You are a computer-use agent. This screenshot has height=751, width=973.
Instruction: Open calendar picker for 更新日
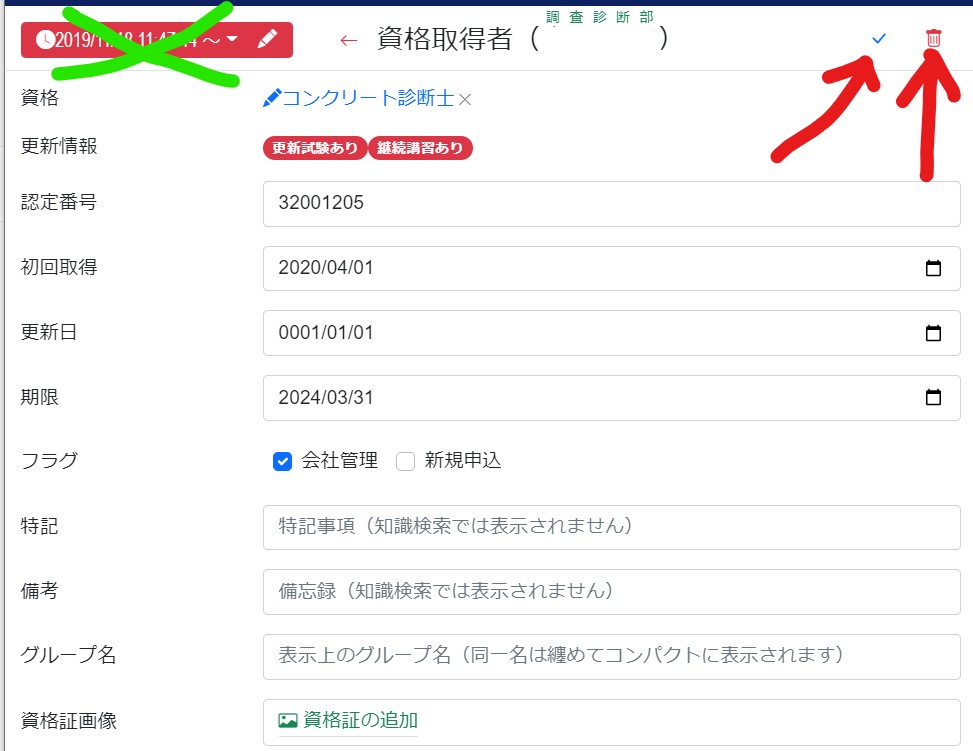point(933,333)
